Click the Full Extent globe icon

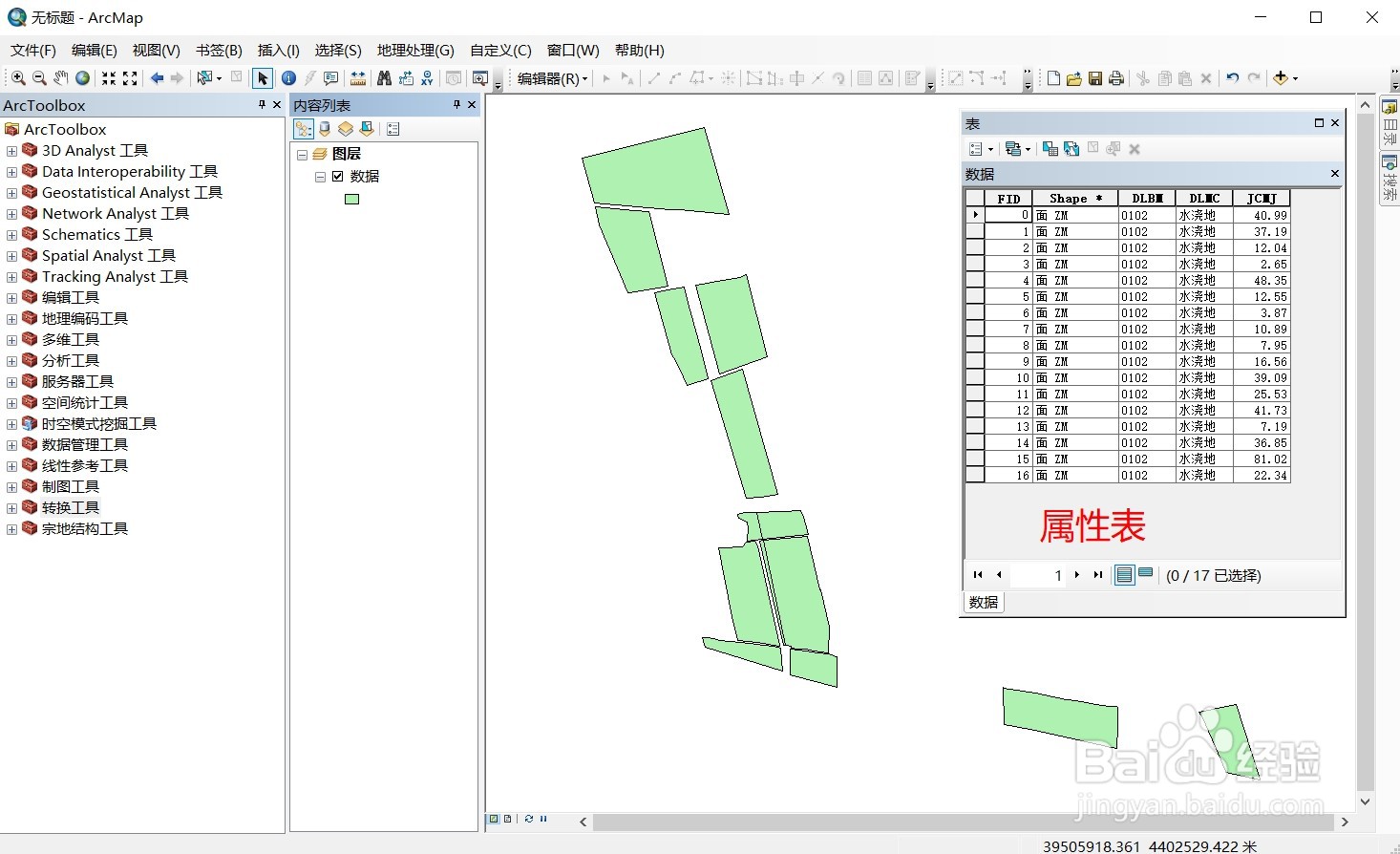coord(82,77)
